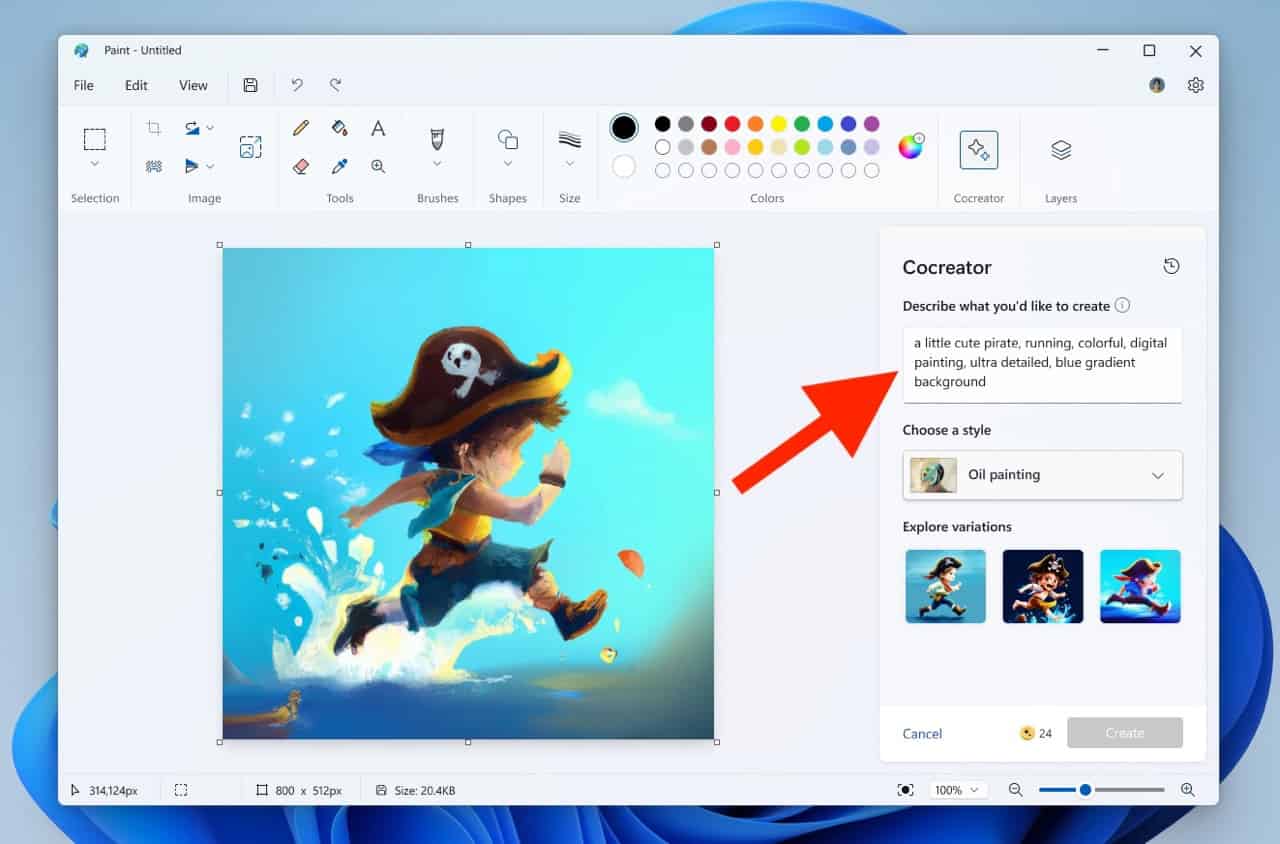1280x844 pixels.
Task: Open the File menu
Action: (83, 85)
